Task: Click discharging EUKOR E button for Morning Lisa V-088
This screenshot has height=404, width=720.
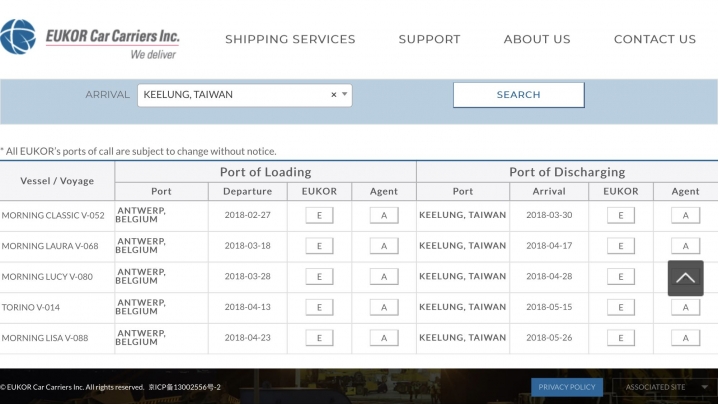Action: (621, 338)
